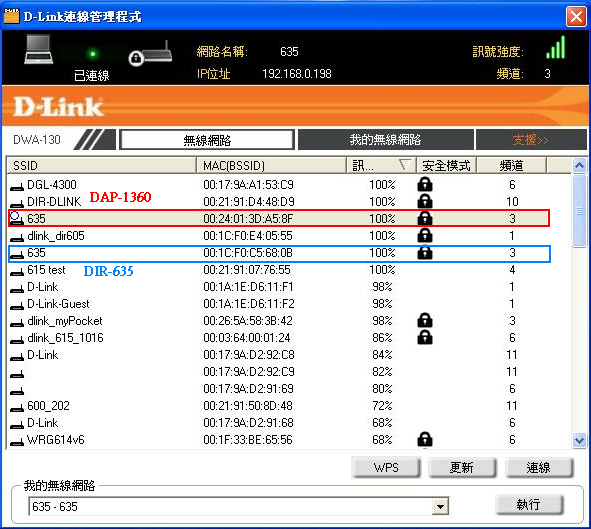Screen dimensions: 591x529
Task: Click router icon next to DIR-DLINK
Action: pyautogui.click(x=17, y=203)
